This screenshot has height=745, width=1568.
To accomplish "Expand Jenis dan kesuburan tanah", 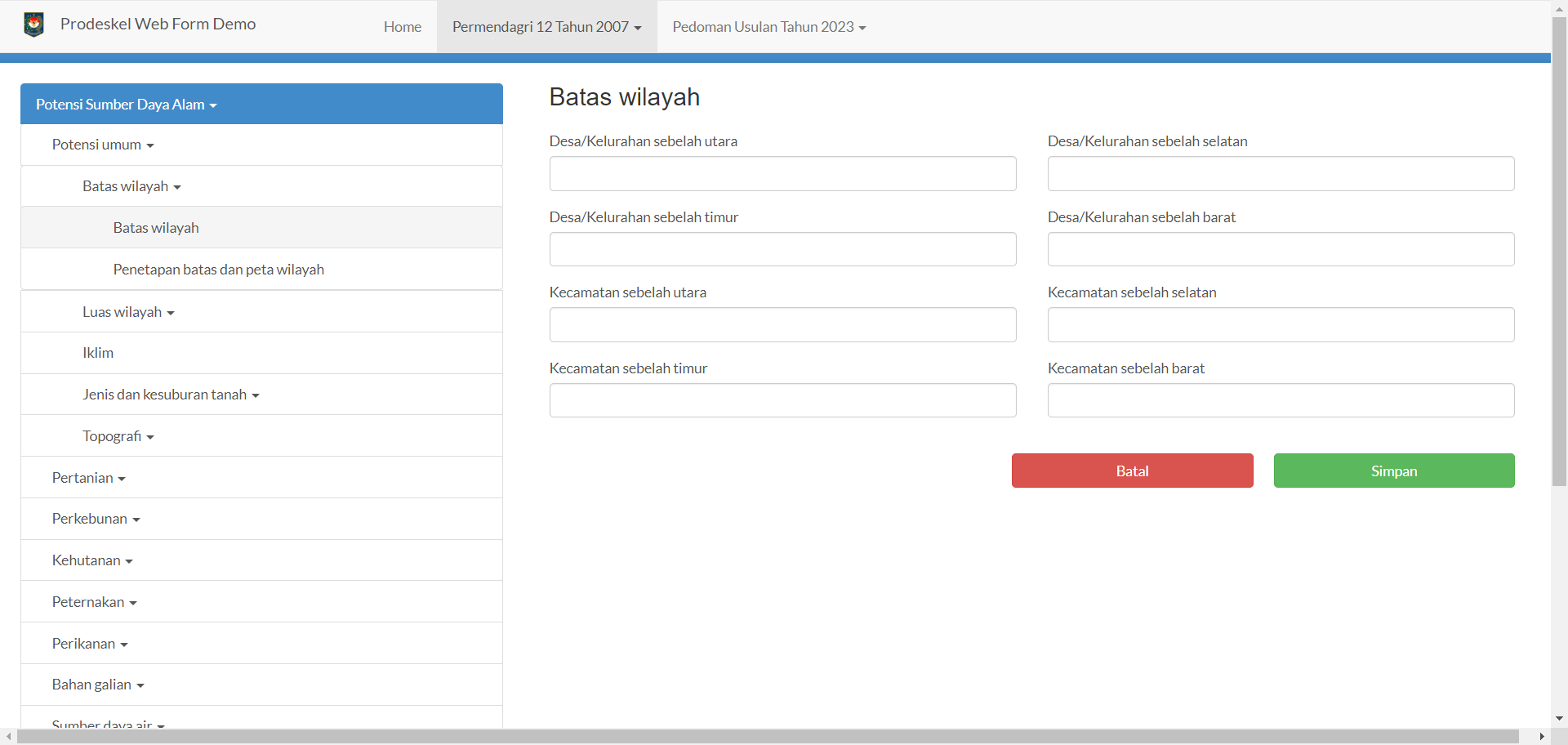I will (x=261, y=395).
